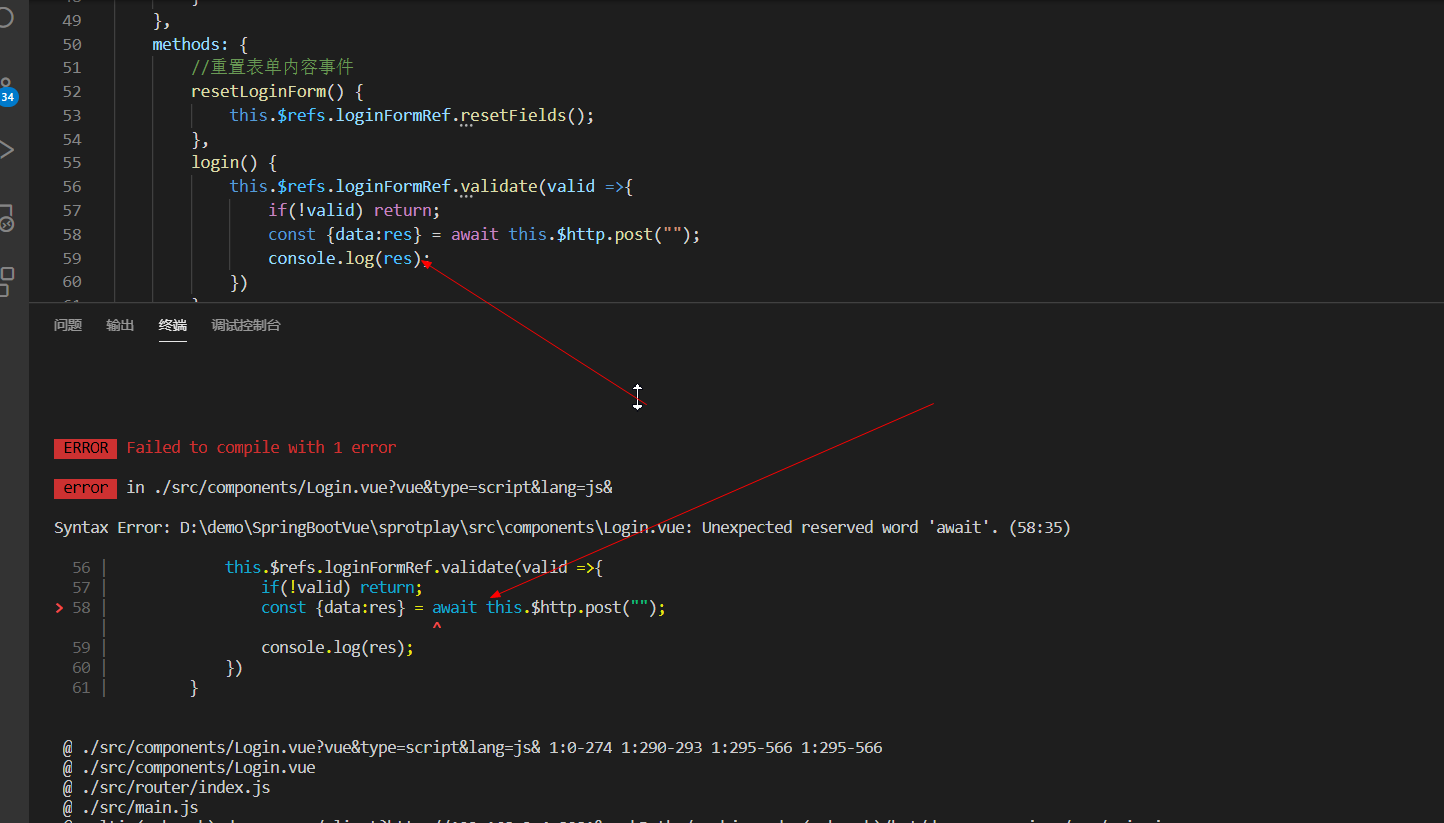Click 'Failed to compile with 1 error' message

pyautogui.click(x=261, y=448)
